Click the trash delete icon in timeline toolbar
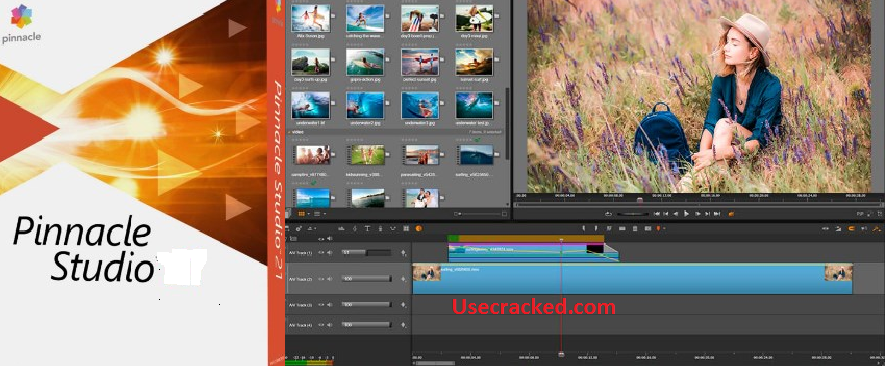 click(x=635, y=228)
